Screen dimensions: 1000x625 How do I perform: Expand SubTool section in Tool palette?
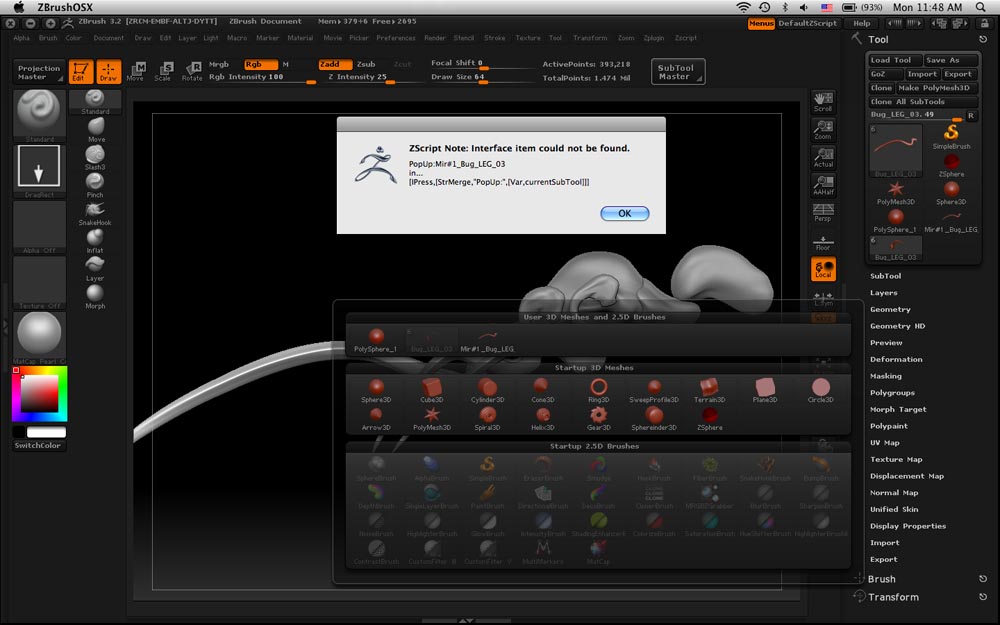885,276
